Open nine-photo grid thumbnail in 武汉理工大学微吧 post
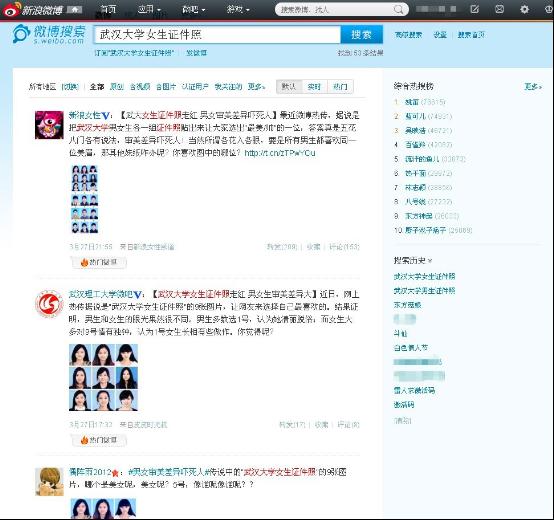Viewport: 554px width, 520px height. click(x=103, y=377)
